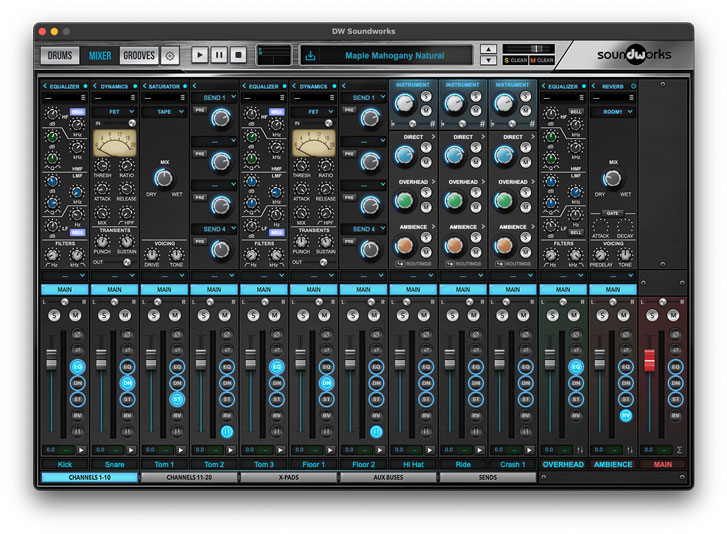Click the sigma sum icon on MAIN channel

coord(679,450)
